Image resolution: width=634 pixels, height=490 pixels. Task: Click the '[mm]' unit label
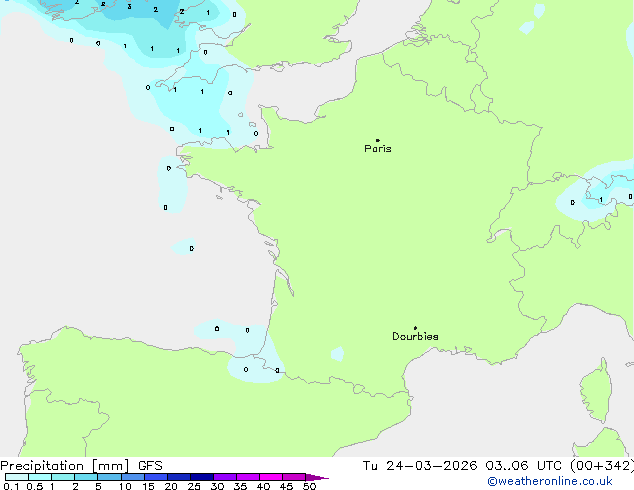111,466
